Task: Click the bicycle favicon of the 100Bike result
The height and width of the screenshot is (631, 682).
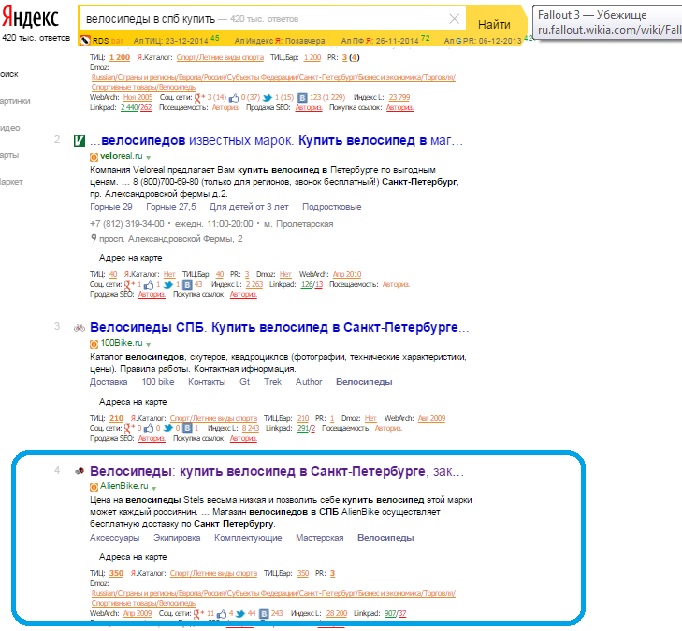Action: [79, 328]
